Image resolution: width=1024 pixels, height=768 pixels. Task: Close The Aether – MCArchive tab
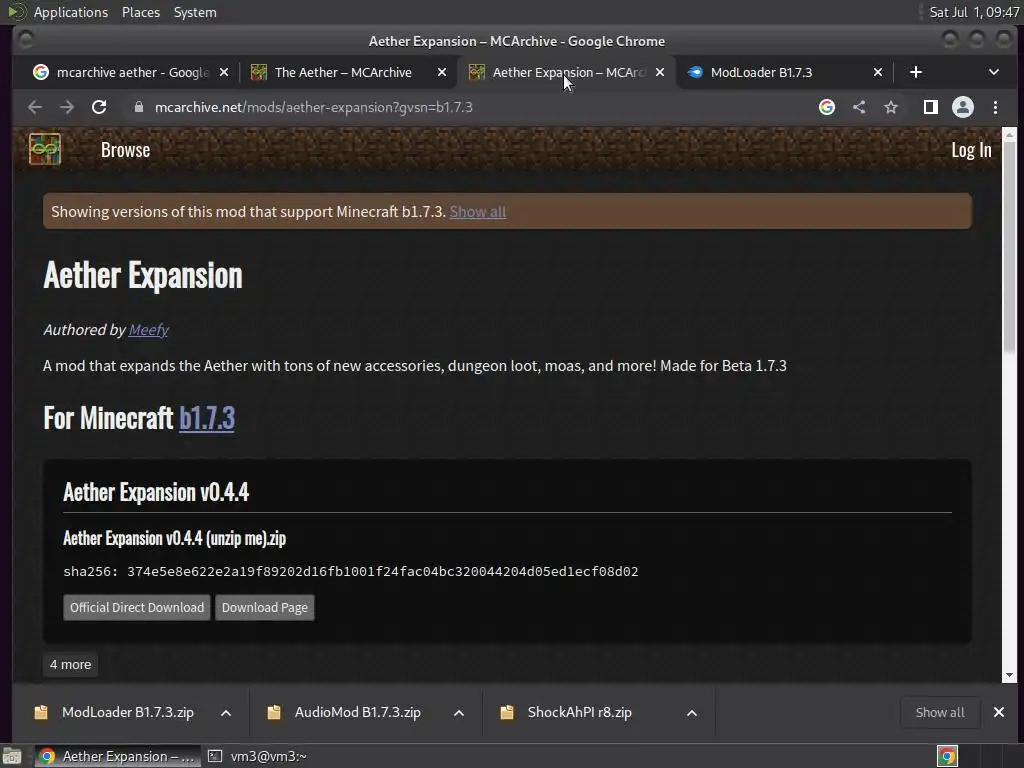(442, 72)
